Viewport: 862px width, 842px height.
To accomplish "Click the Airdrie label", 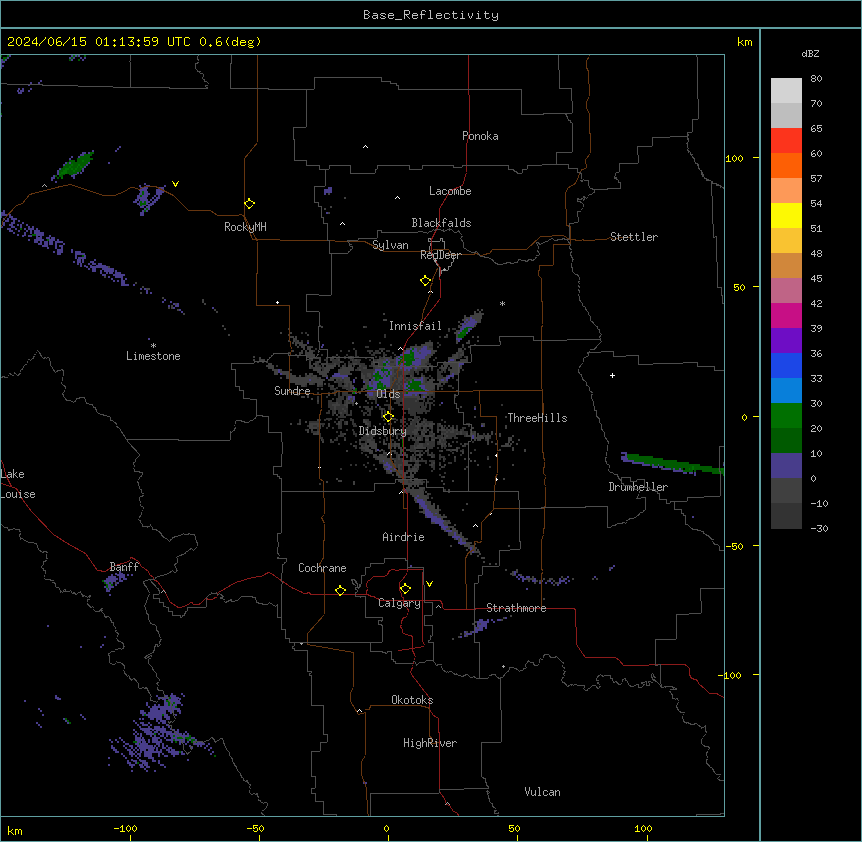I will tap(403, 537).
